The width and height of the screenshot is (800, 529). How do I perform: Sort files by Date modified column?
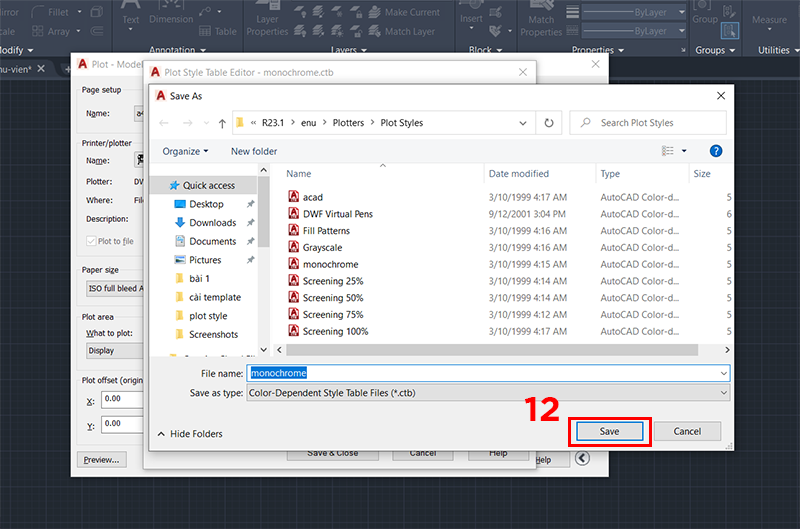pyautogui.click(x=518, y=174)
